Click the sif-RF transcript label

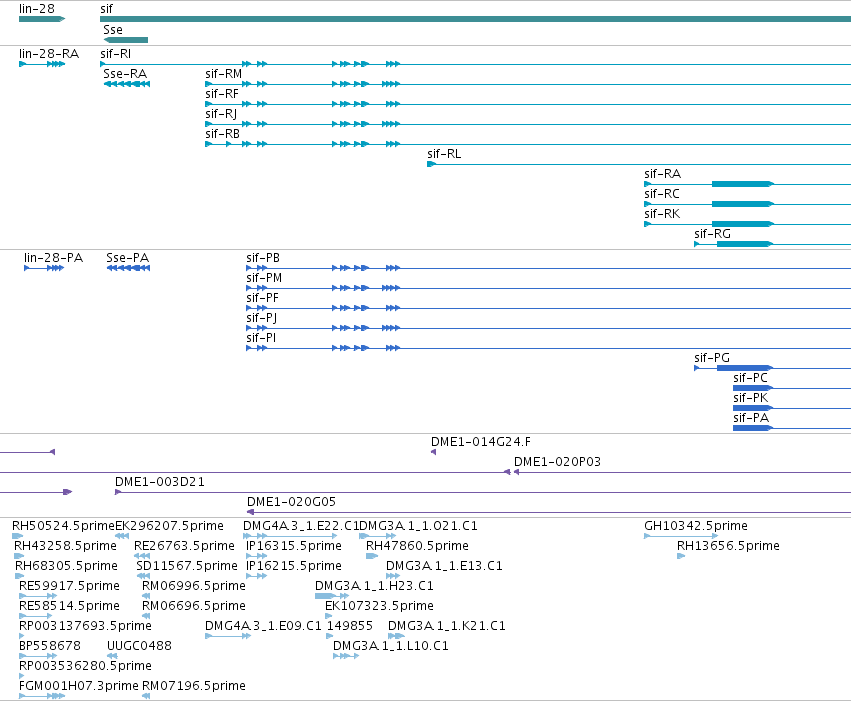(x=222, y=94)
